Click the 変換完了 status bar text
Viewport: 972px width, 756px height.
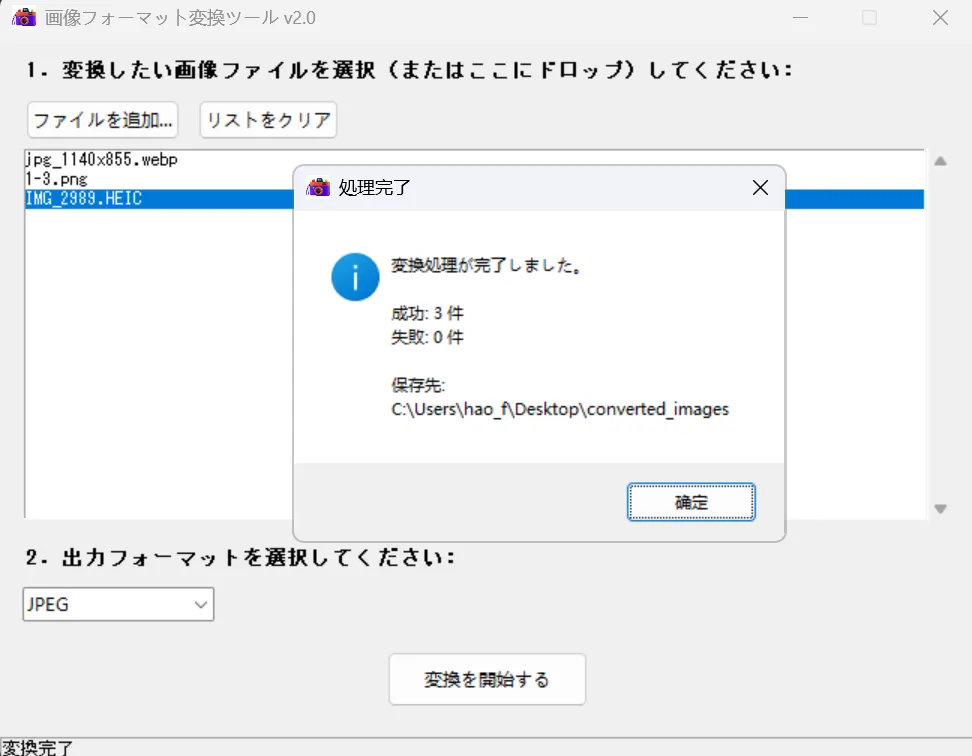pyautogui.click(x=37, y=747)
